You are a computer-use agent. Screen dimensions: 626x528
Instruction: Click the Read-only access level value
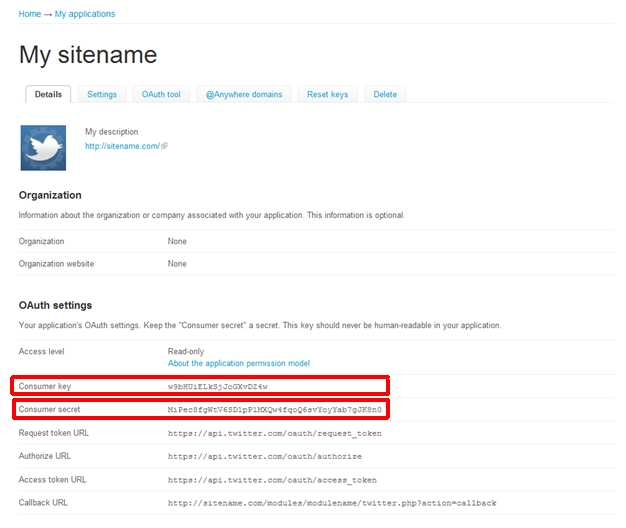click(186, 351)
